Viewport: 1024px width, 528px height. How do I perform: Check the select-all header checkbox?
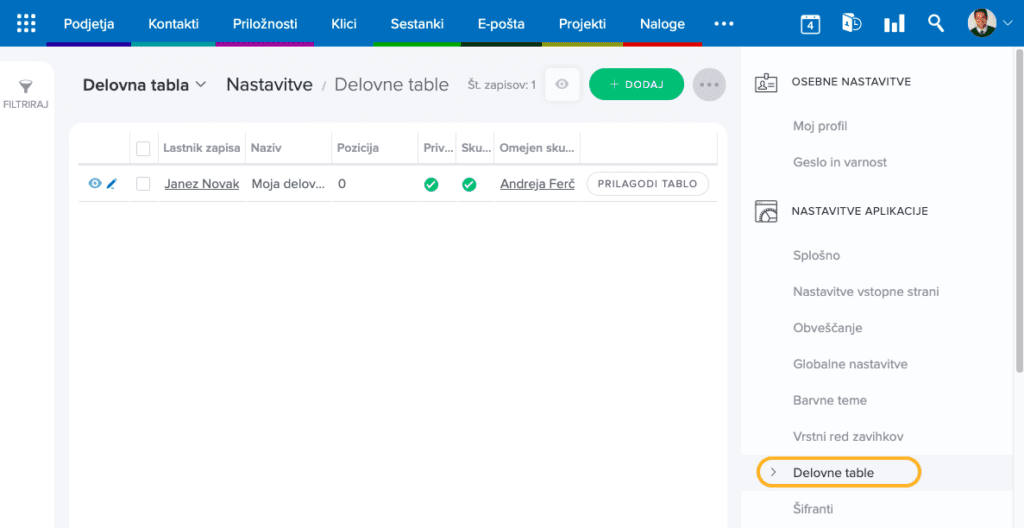point(143,148)
